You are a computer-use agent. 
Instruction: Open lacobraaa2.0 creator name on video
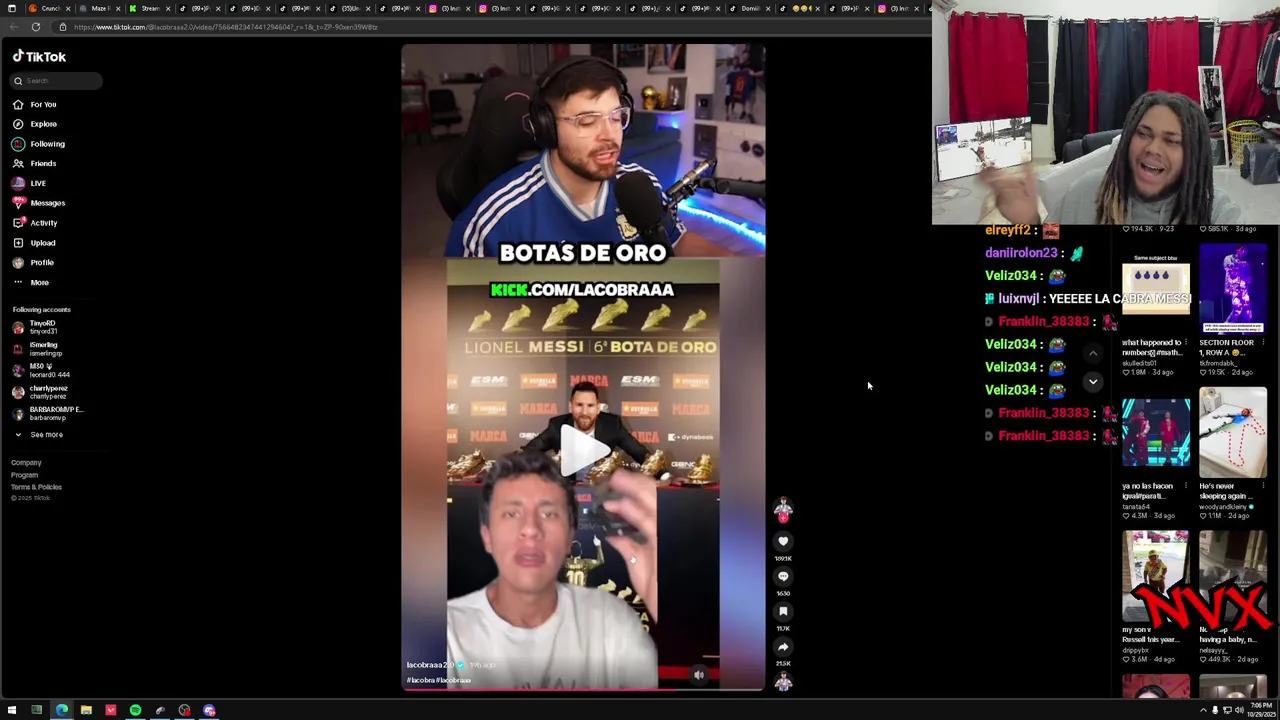(x=430, y=665)
